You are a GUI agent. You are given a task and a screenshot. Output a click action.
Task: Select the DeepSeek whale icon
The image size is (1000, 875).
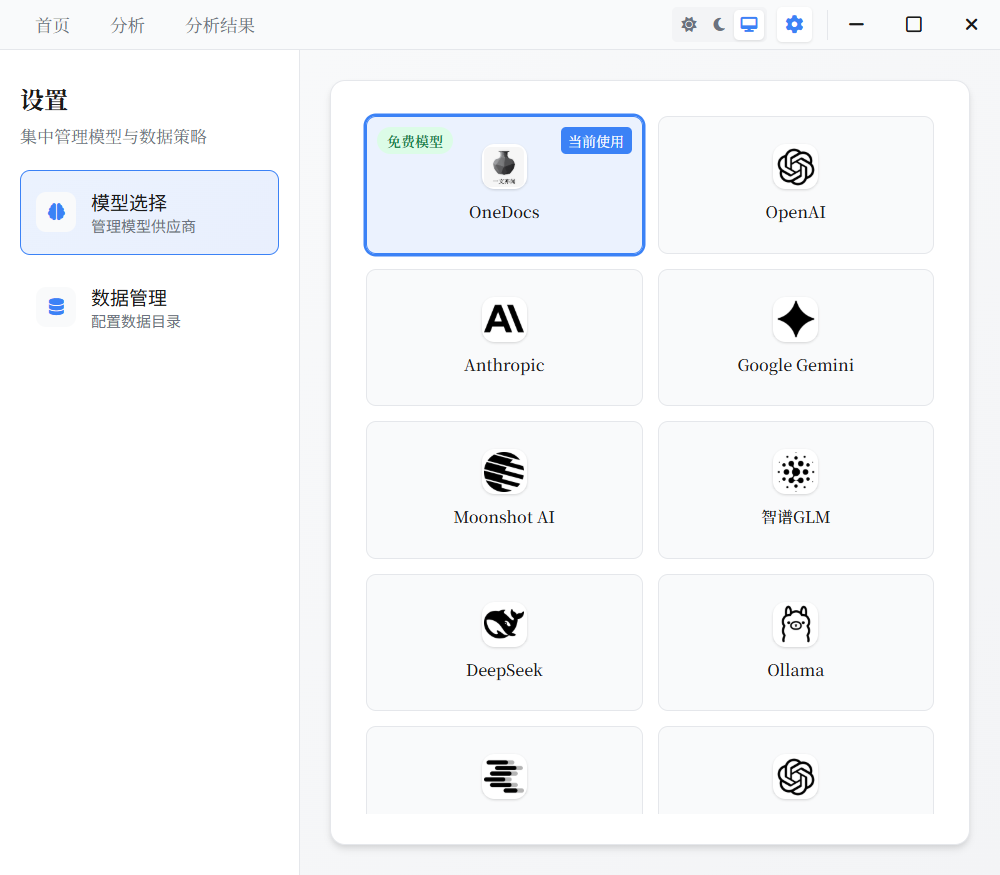pos(504,625)
